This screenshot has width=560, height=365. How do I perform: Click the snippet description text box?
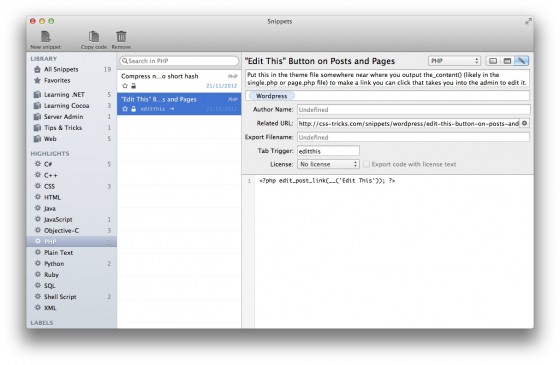pyautogui.click(x=388, y=79)
